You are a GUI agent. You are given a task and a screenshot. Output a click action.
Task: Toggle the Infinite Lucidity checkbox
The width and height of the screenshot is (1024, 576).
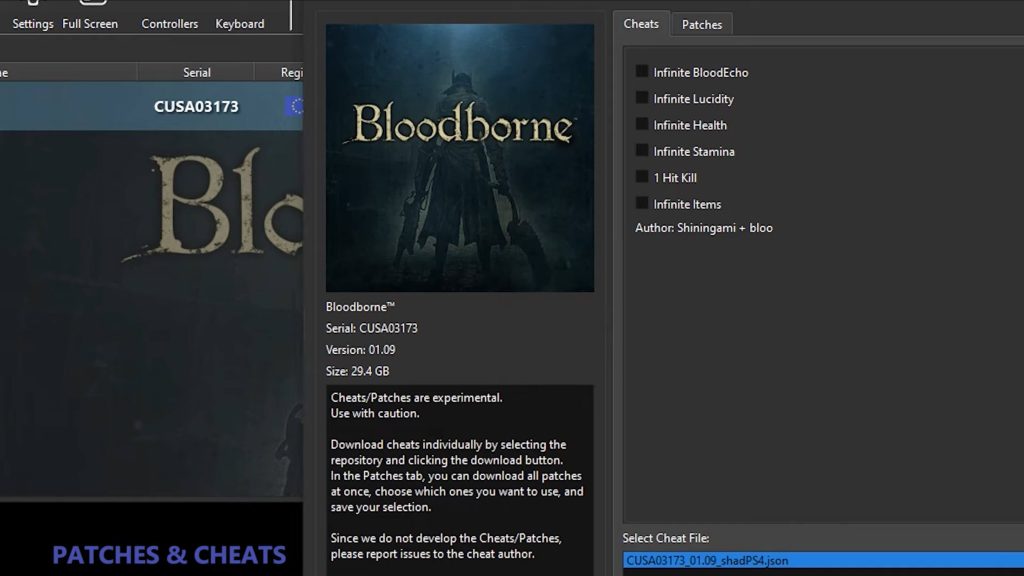642,98
